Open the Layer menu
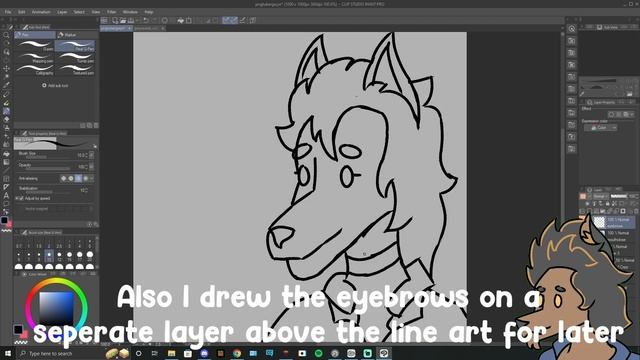The width and height of the screenshot is (640, 360). click(x=62, y=12)
